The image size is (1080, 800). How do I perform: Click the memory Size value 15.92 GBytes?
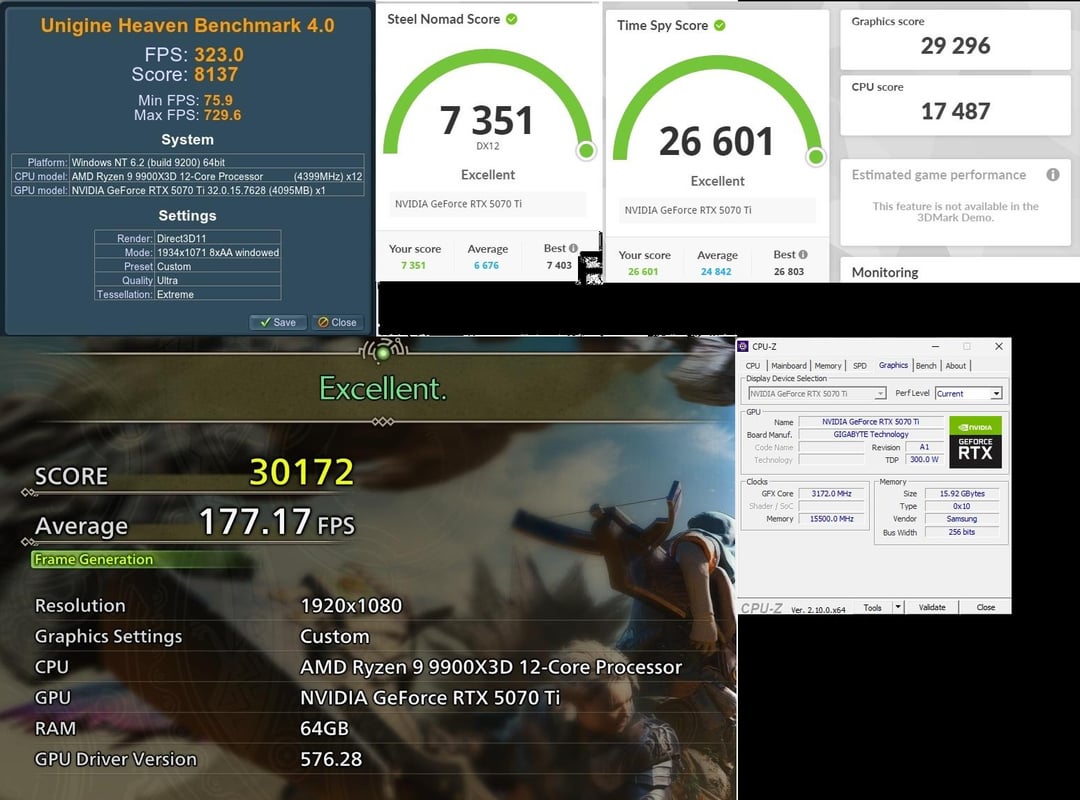coord(962,493)
